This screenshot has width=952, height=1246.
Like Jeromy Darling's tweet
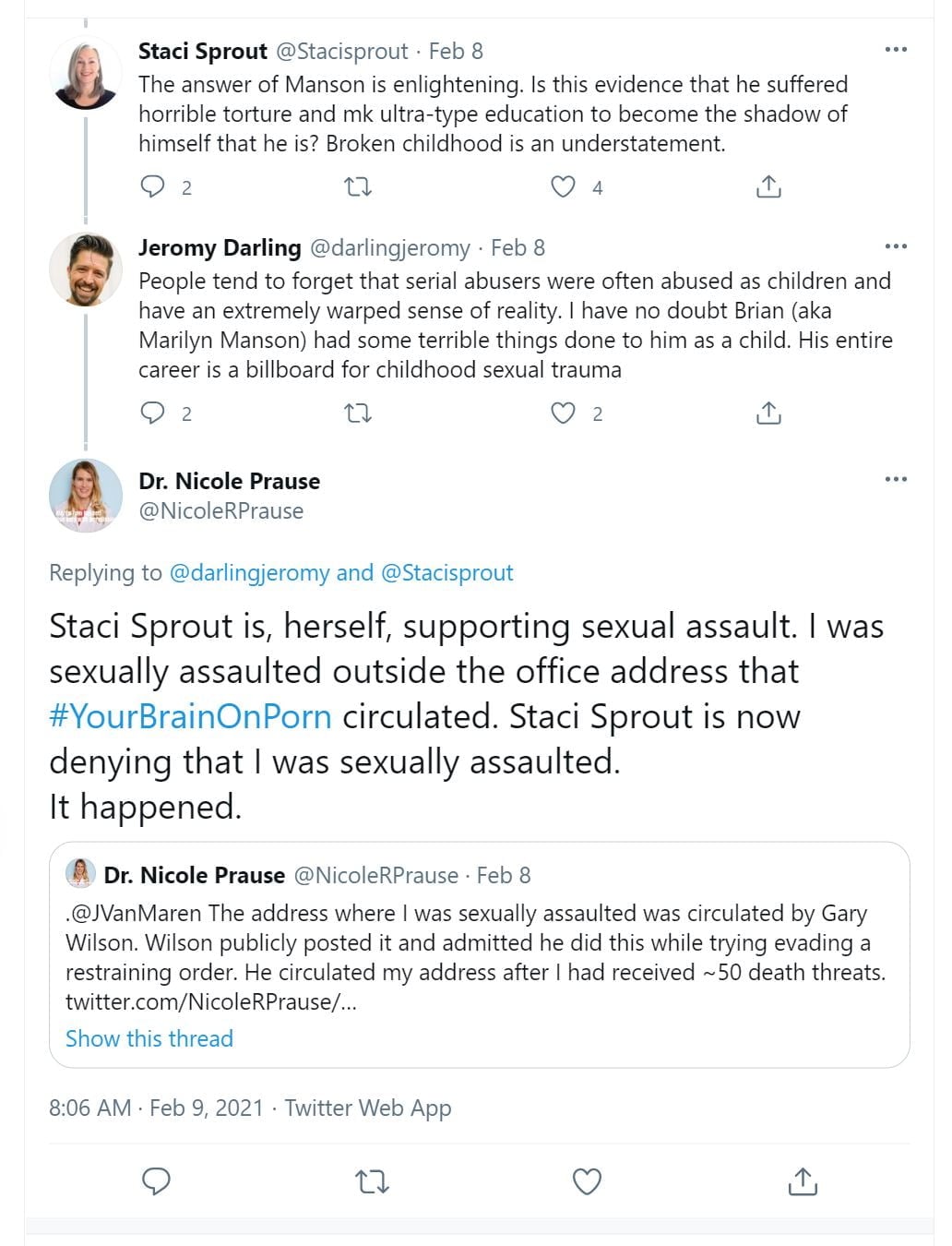563,413
